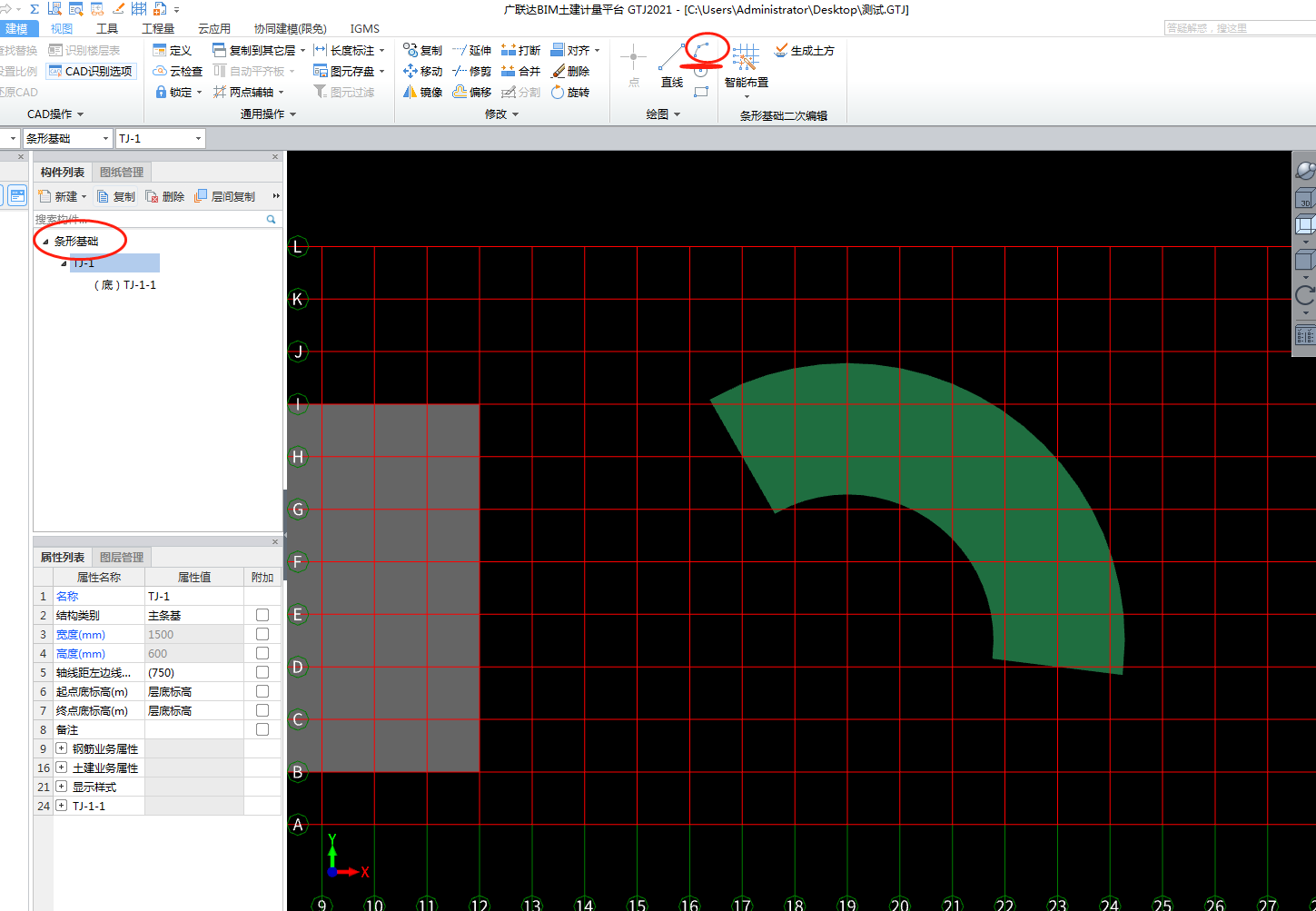Screen dimensions: 1316x911
Task: Select the 移动 move tool
Action: point(422,71)
